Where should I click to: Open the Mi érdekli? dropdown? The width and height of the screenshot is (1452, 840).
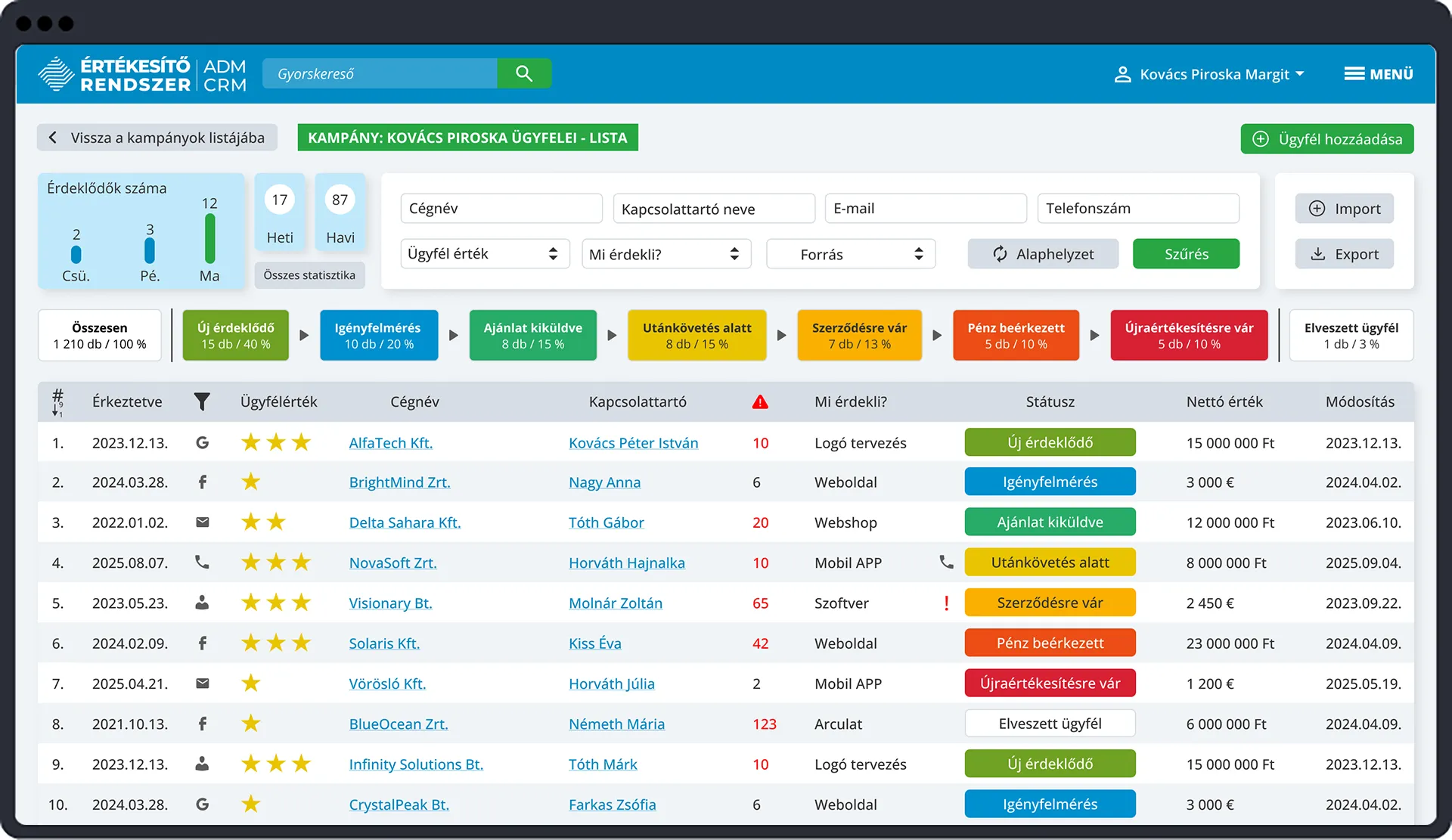coord(665,253)
